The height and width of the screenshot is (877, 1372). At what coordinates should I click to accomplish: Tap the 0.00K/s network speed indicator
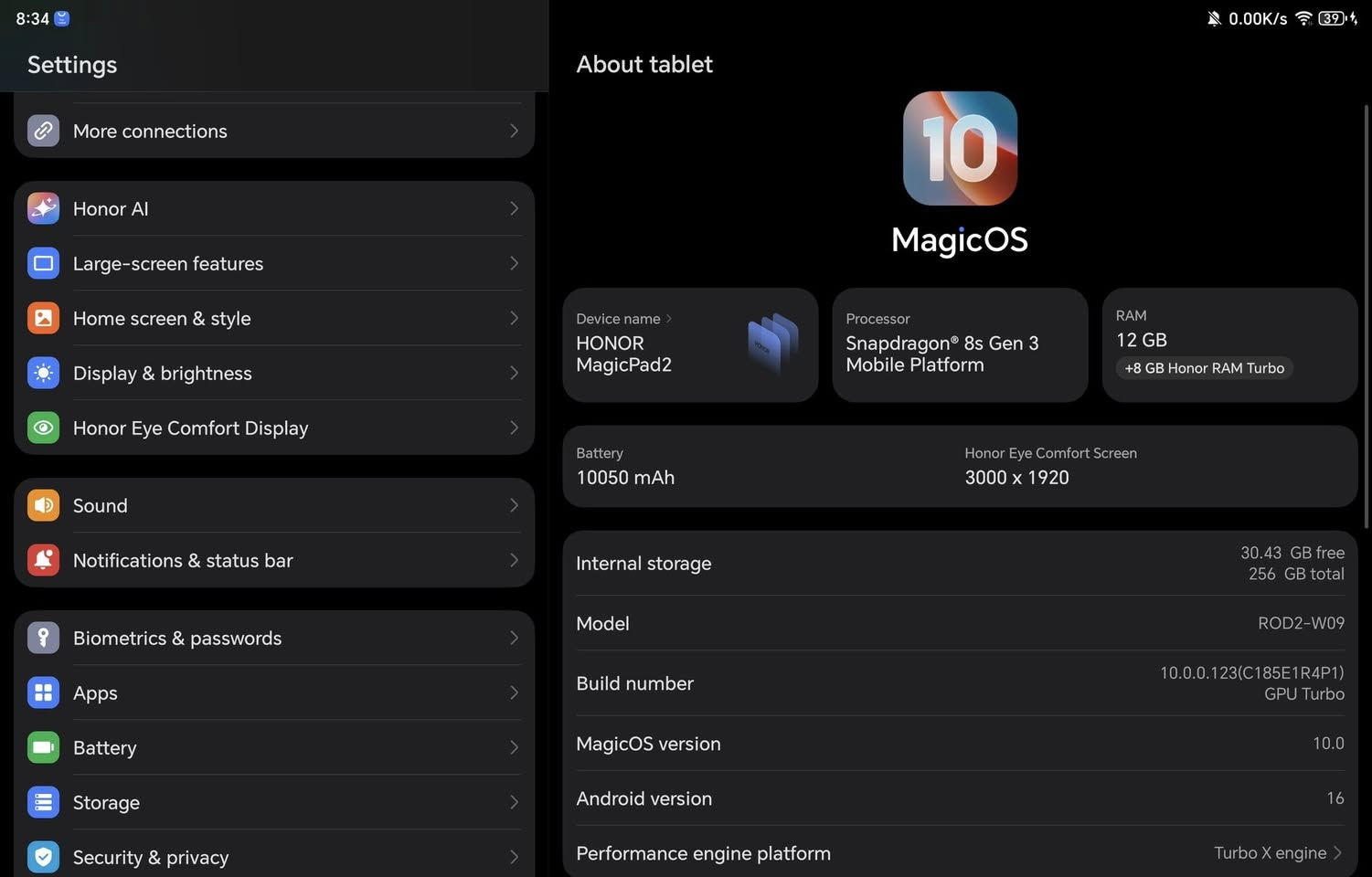[1258, 18]
